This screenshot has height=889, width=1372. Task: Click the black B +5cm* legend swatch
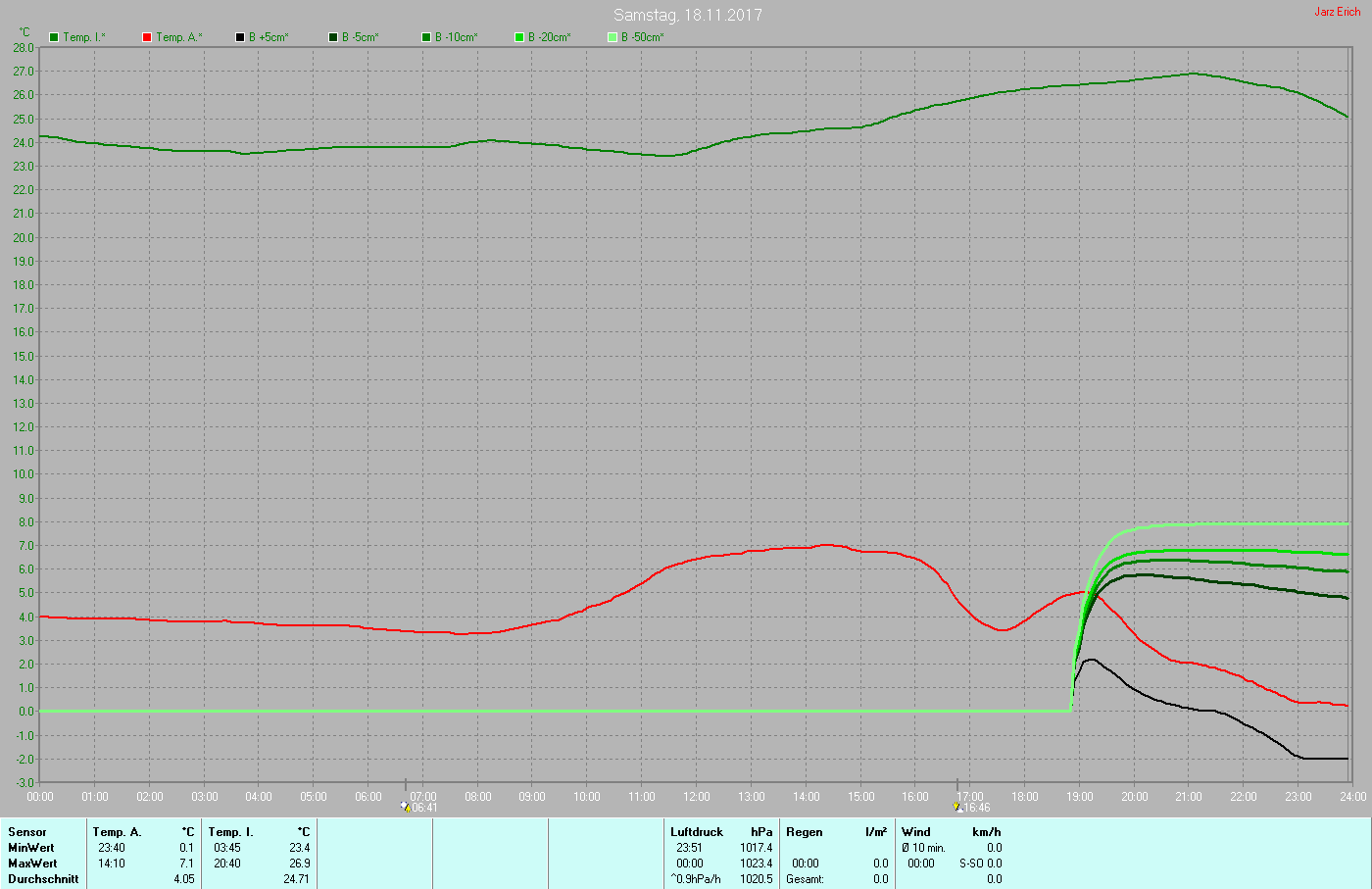(x=240, y=37)
